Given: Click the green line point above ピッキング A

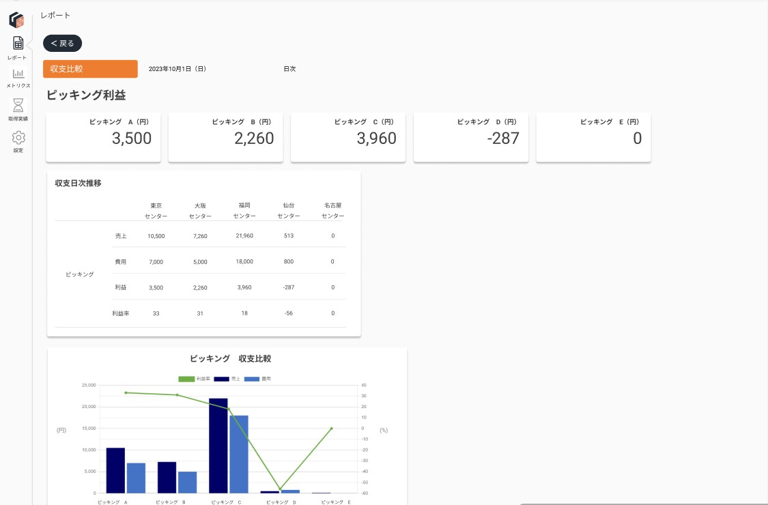Looking at the screenshot, I should tap(125, 393).
